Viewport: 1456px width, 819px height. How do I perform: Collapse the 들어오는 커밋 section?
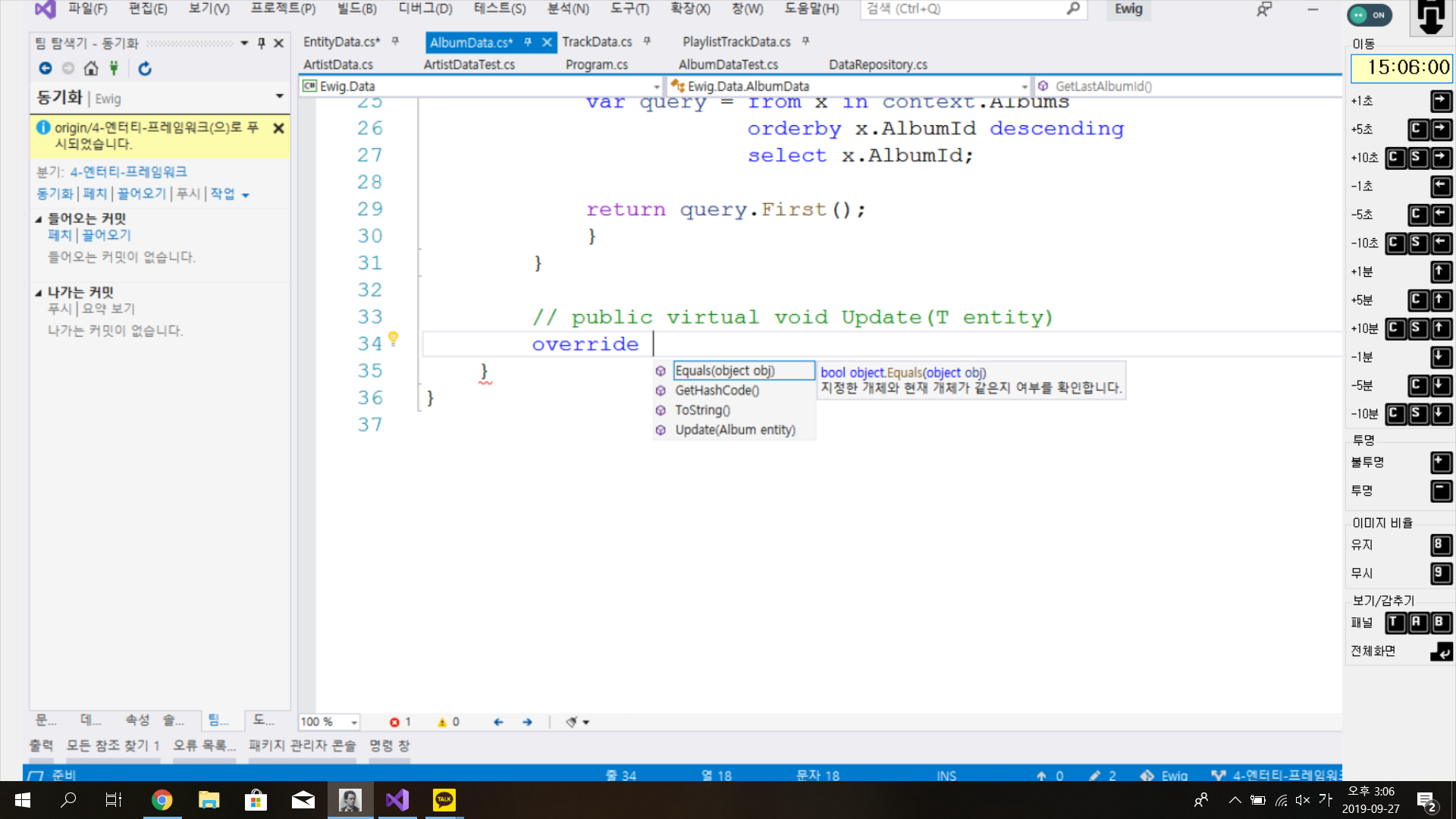click(39, 219)
